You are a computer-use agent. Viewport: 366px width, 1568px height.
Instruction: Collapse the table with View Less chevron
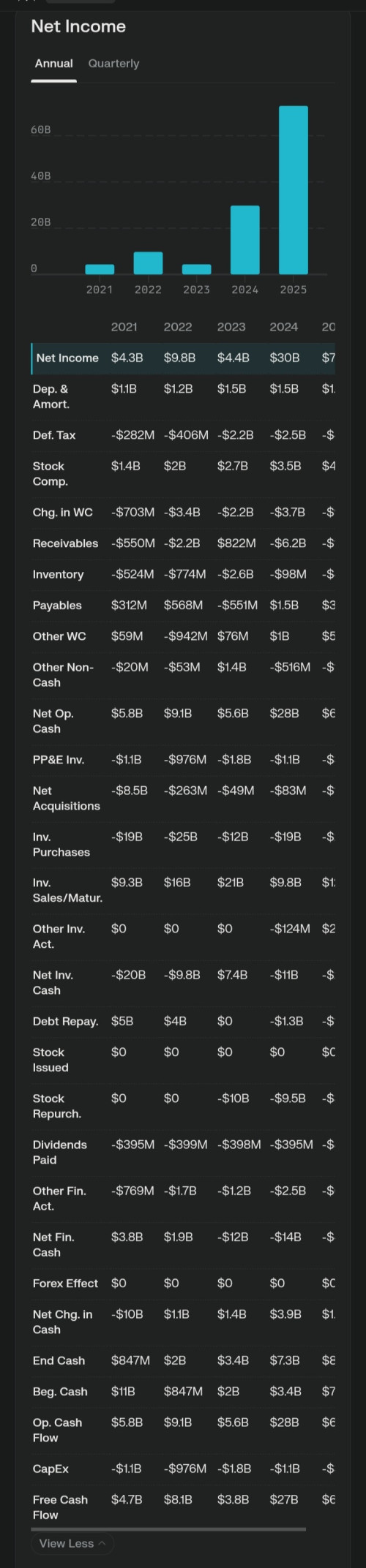pos(72,1543)
